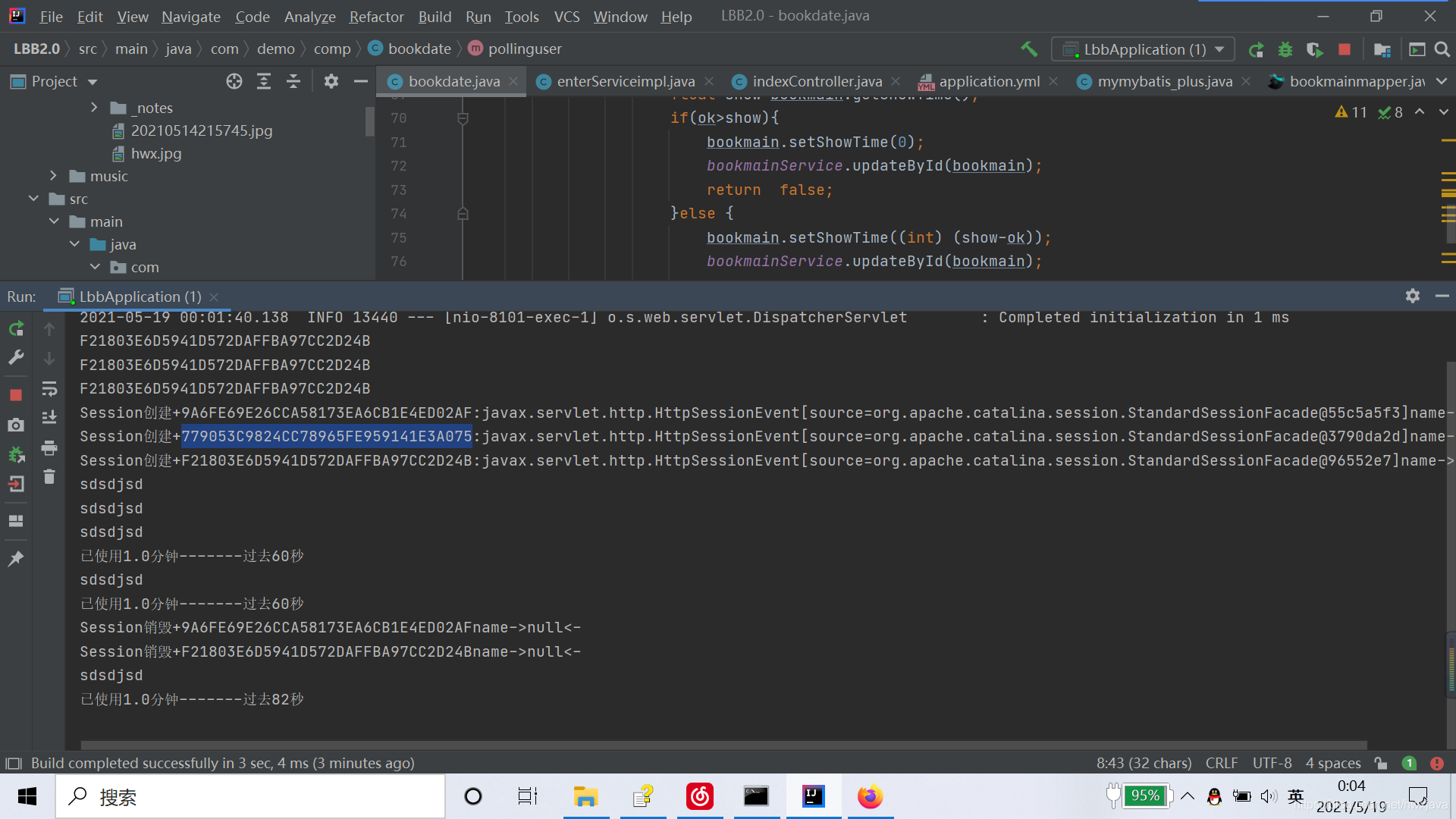The width and height of the screenshot is (1456, 819).
Task: Expand the music folder
Action: 53,176
